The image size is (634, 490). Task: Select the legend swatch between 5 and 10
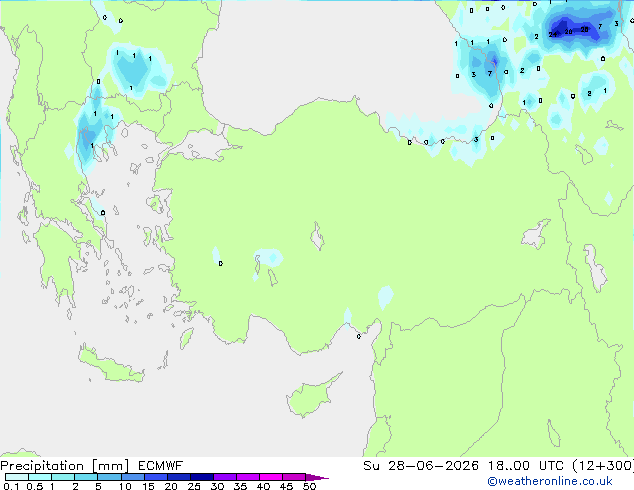tap(109, 477)
